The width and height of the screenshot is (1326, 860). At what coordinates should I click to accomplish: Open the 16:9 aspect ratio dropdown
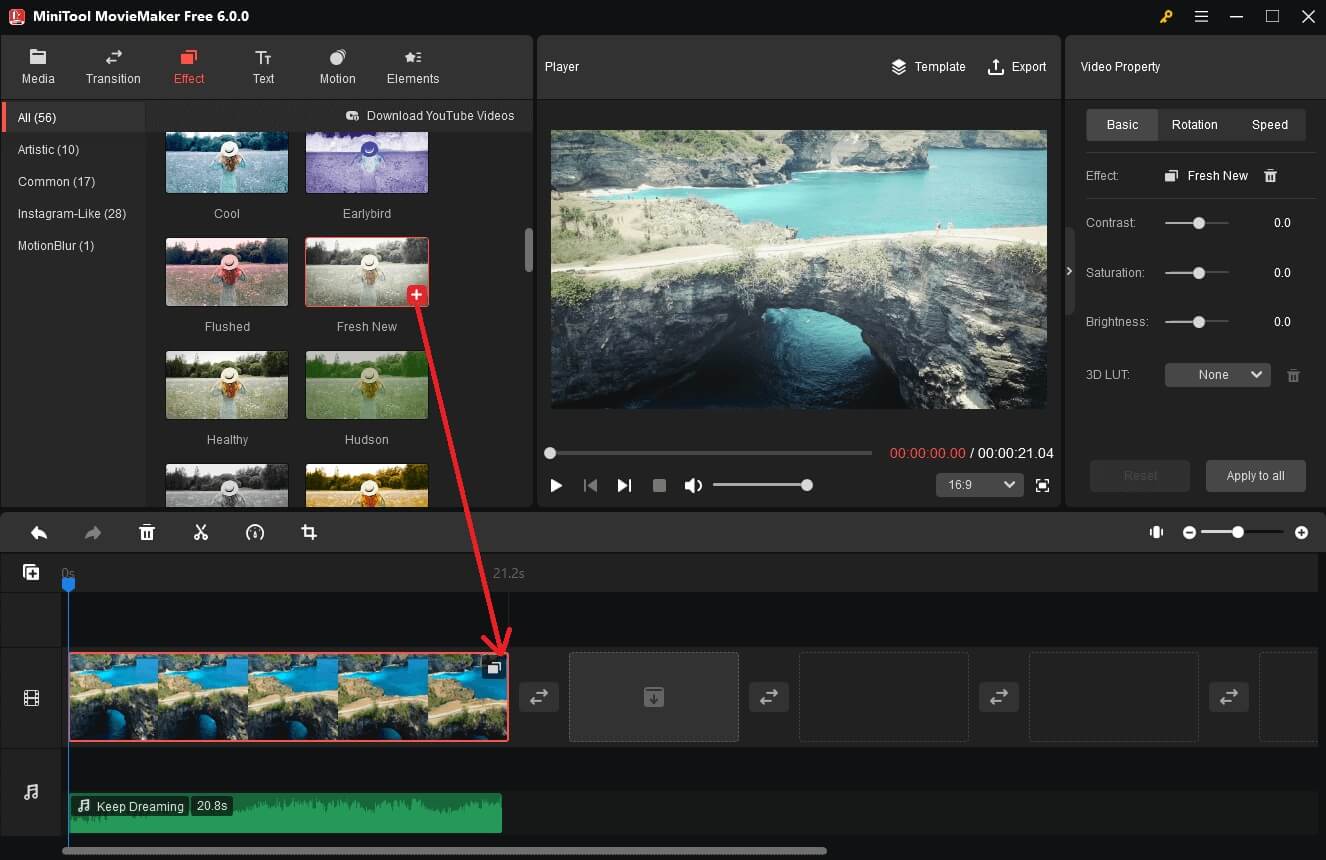pos(979,484)
